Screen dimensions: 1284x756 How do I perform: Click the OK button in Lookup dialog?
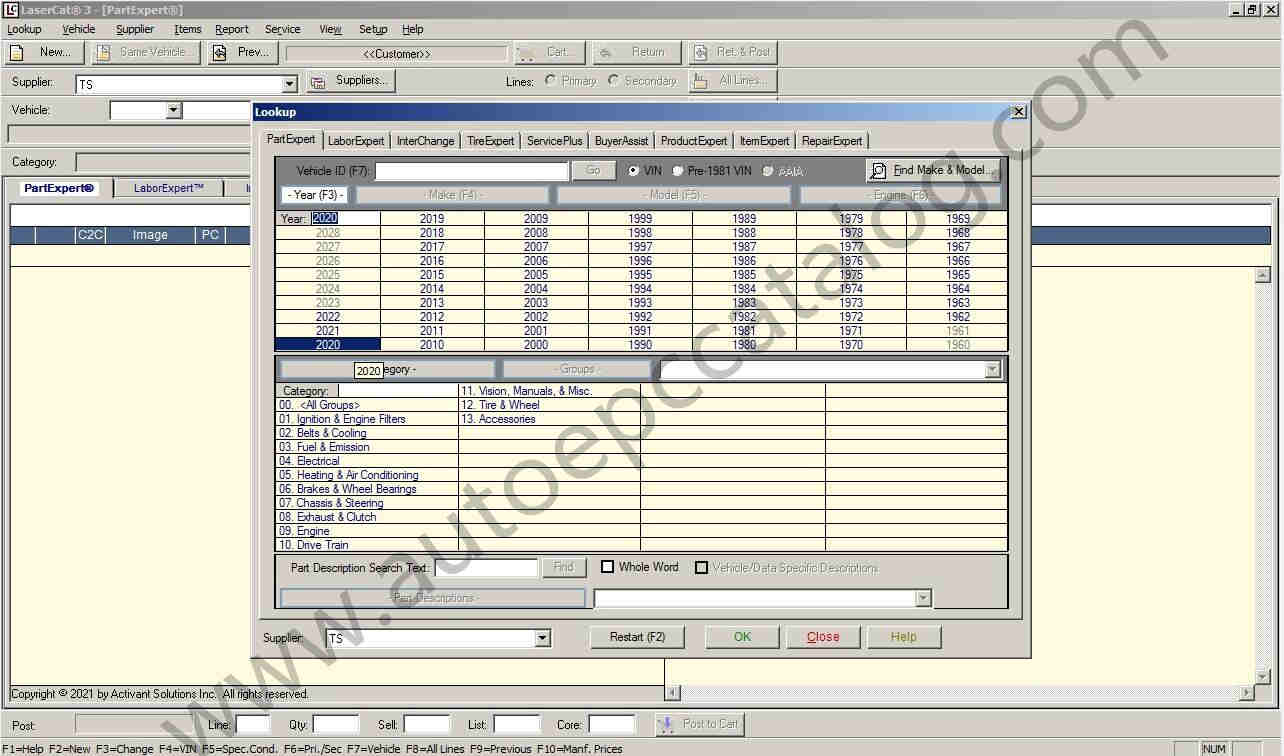(742, 637)
